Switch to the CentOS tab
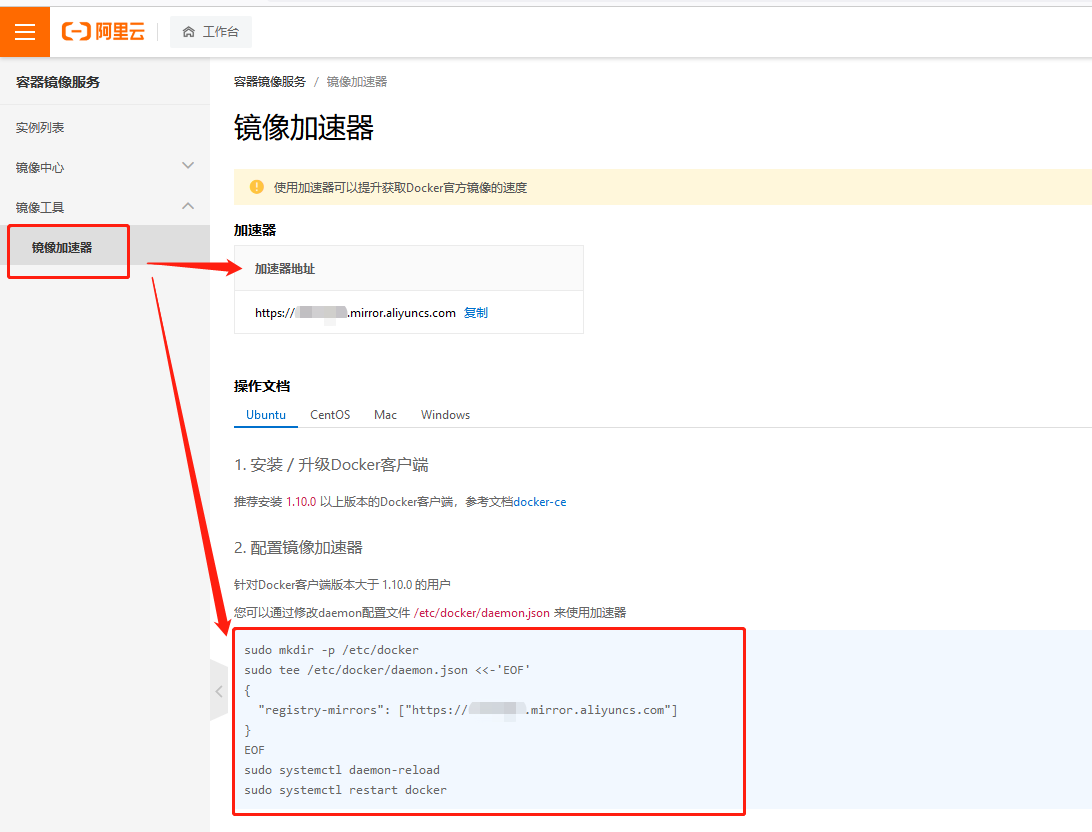Viewport: 1092px width, 832px height. [x=330, y=415]
